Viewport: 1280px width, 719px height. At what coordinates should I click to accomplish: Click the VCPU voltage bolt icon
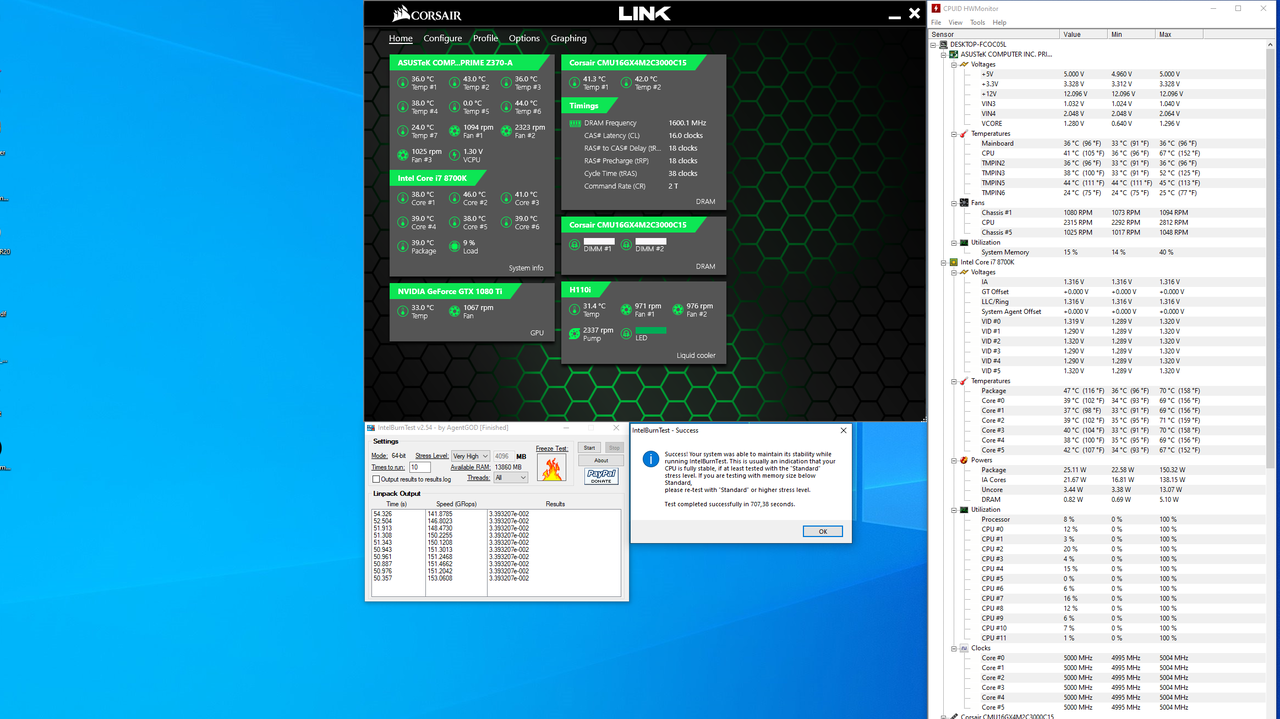coord(454,155)
